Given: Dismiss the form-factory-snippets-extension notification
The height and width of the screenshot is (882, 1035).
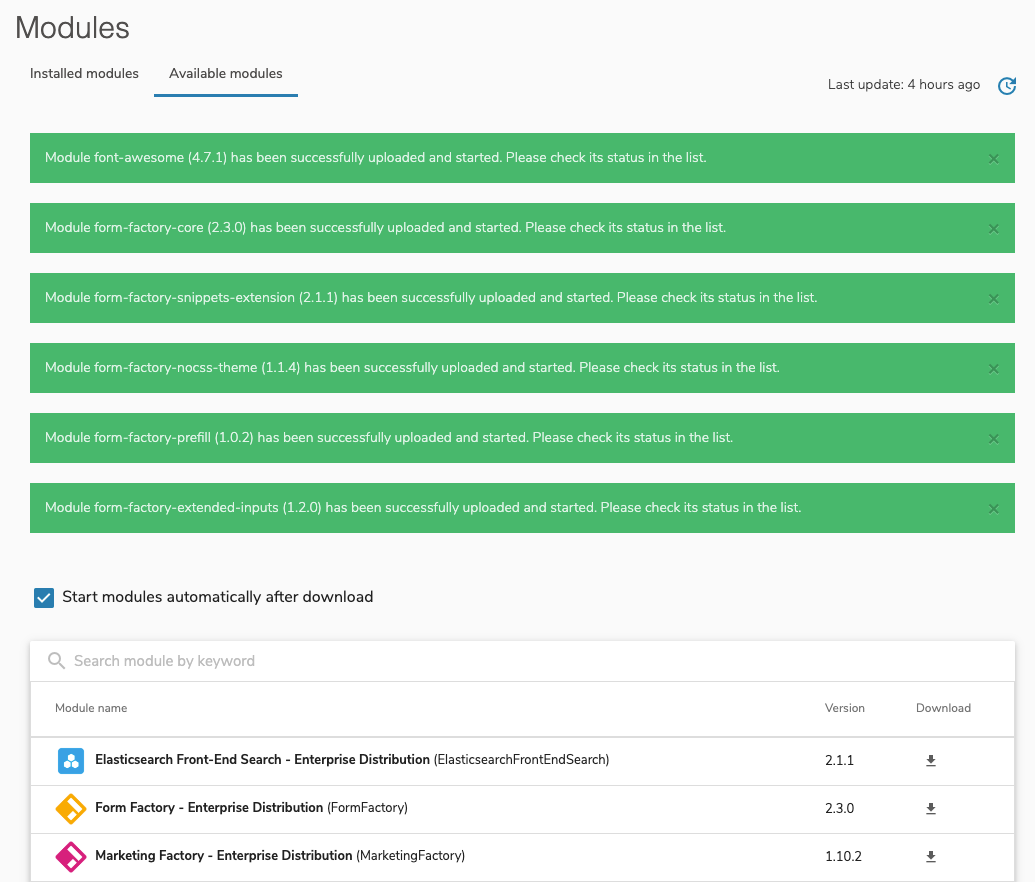Looking at the screenshot, I should (993, 298).
